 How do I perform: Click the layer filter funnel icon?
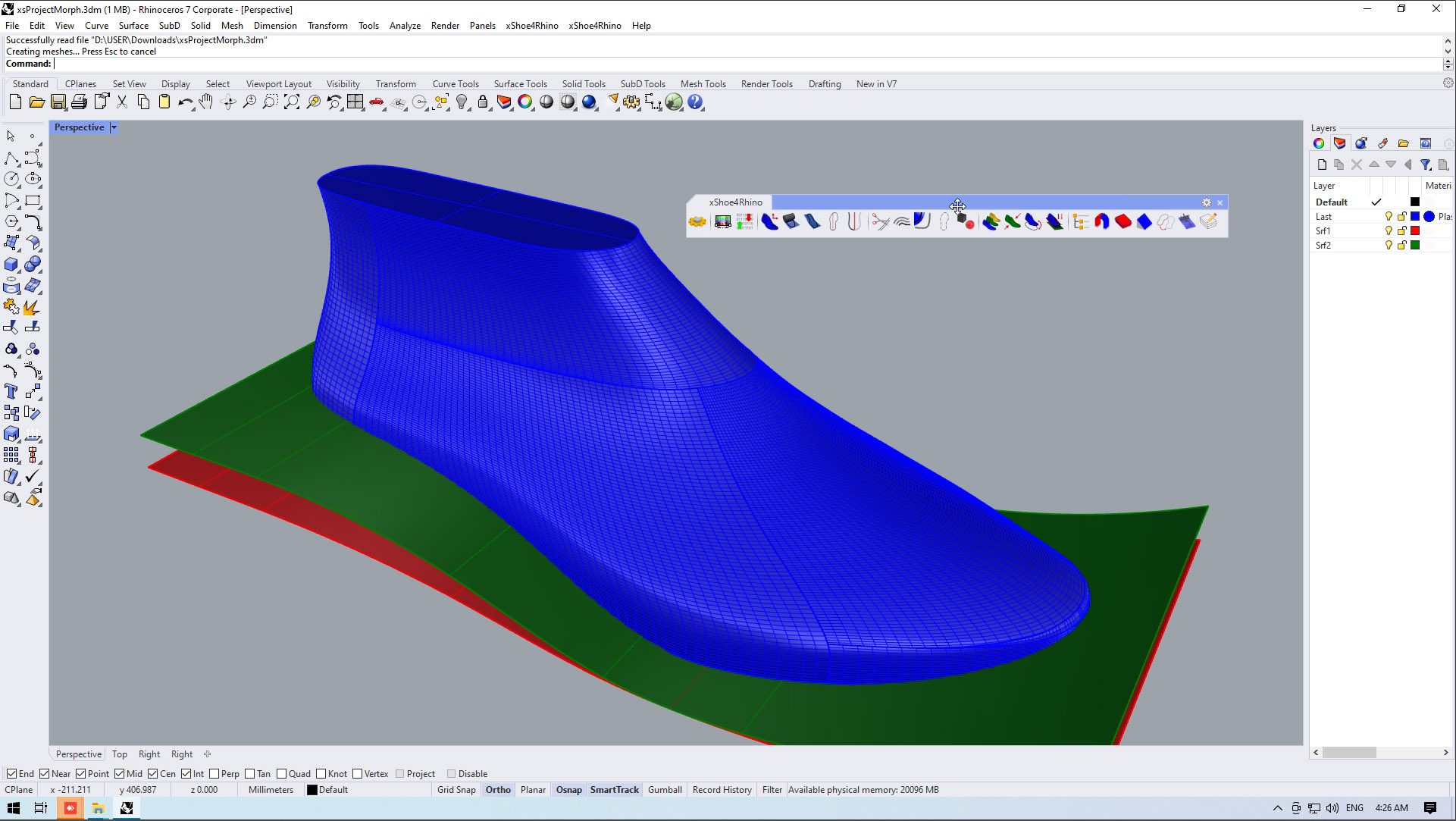1425,165
